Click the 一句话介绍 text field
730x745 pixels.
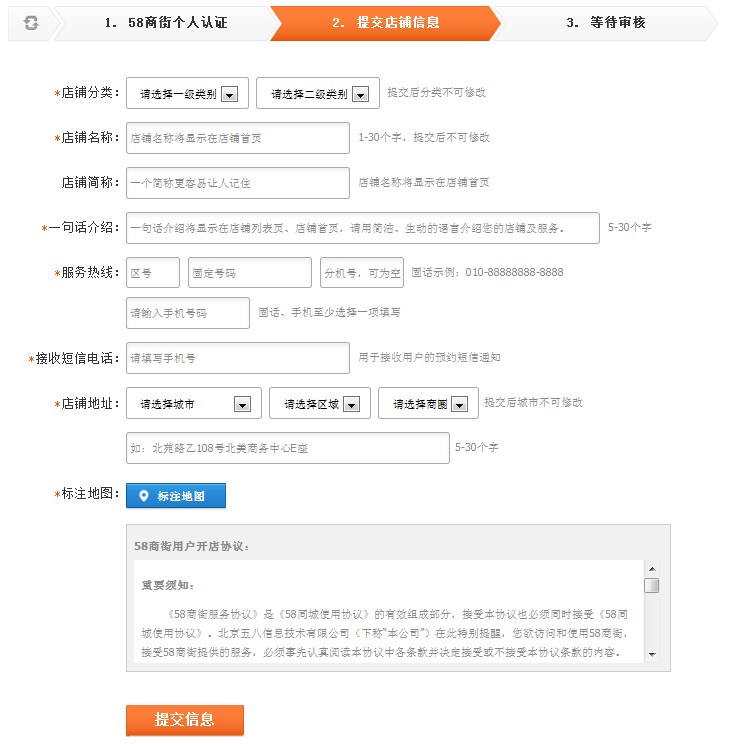coord(362,228)
